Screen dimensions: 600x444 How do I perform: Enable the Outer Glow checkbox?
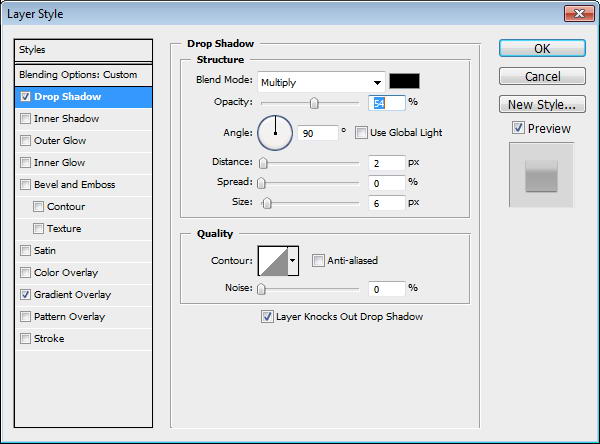(x=25, y=140)
